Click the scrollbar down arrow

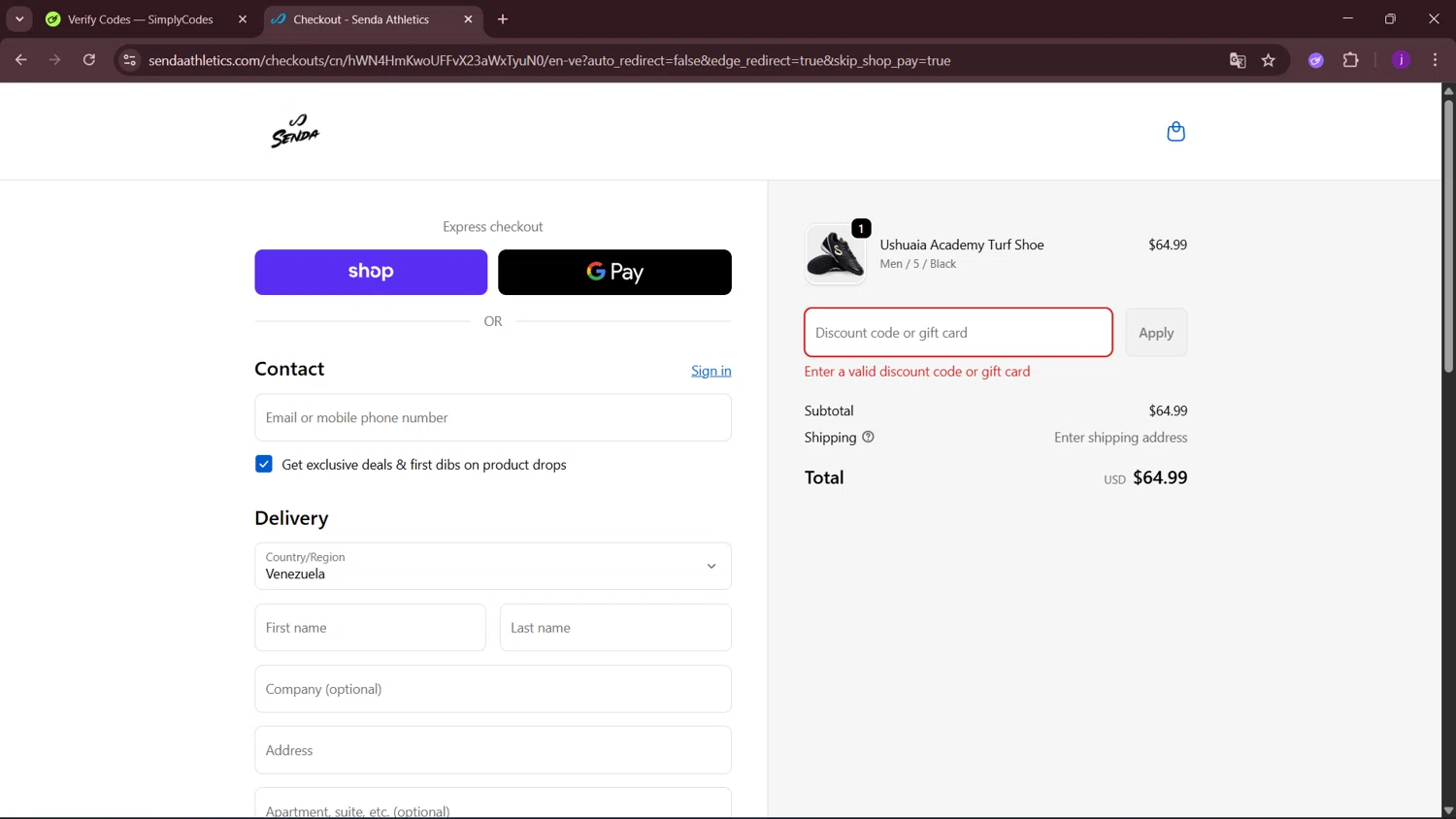(1448, 811)
